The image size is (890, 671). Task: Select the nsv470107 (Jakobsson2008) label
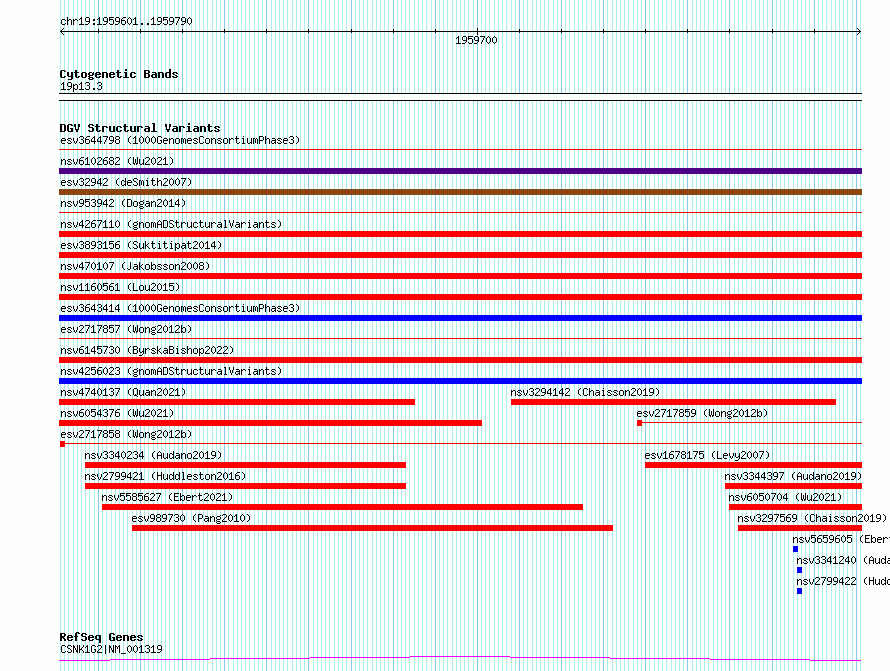pos(135,266)
